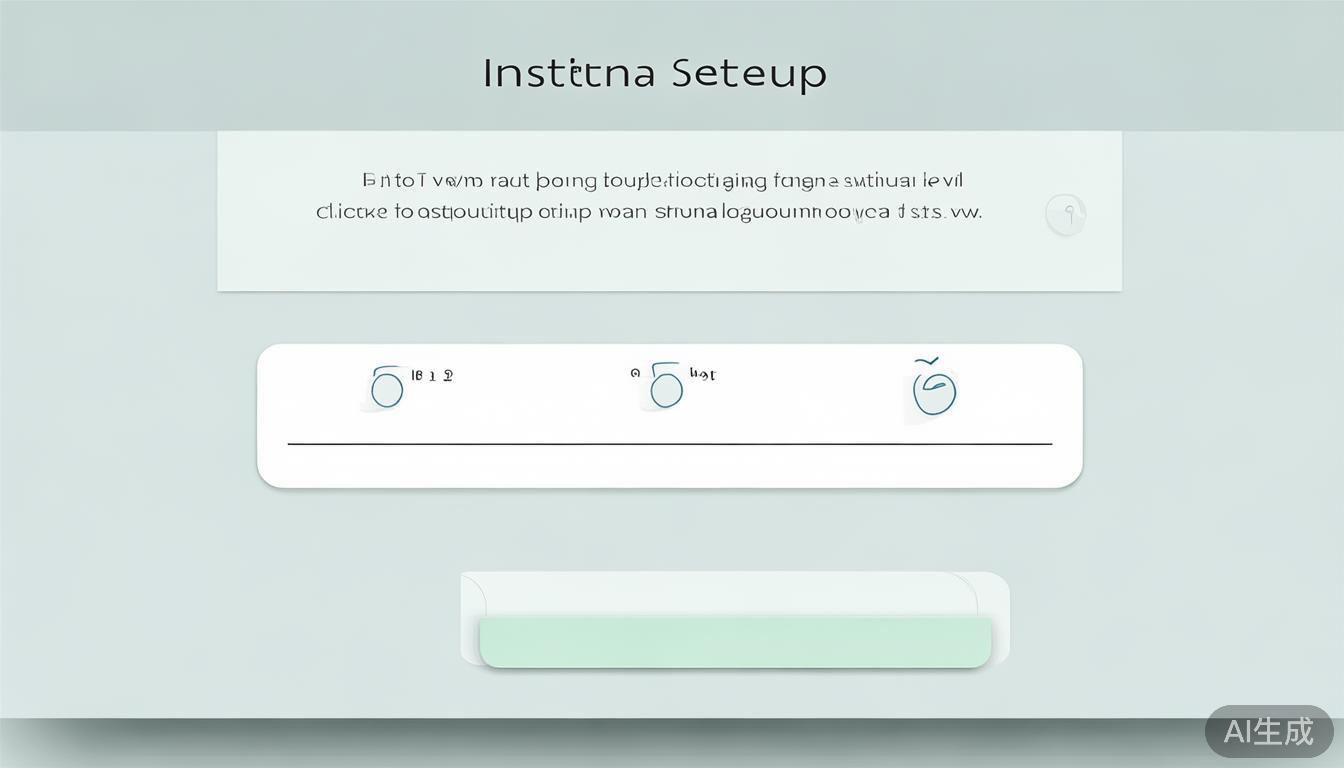Click the checkmark above the right circle
Screen dimensions: 1344x768
tap(927, 360)
